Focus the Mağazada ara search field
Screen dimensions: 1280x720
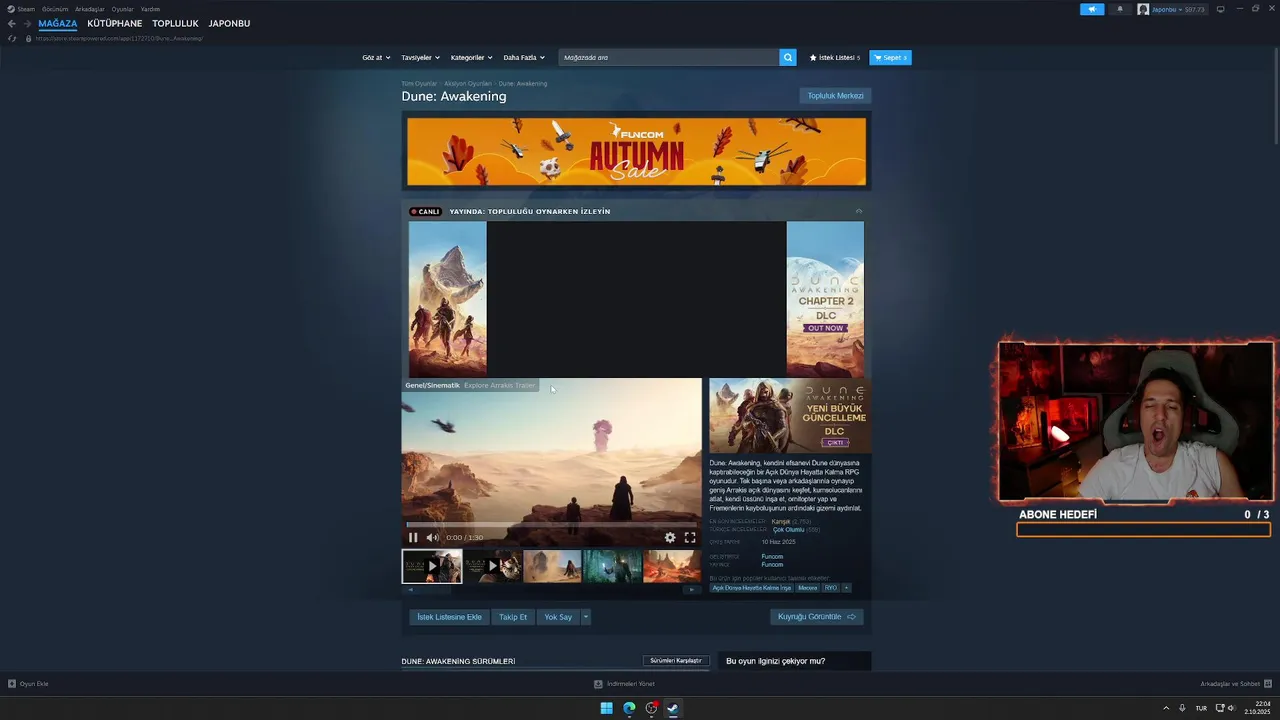(x=669, y=57)
